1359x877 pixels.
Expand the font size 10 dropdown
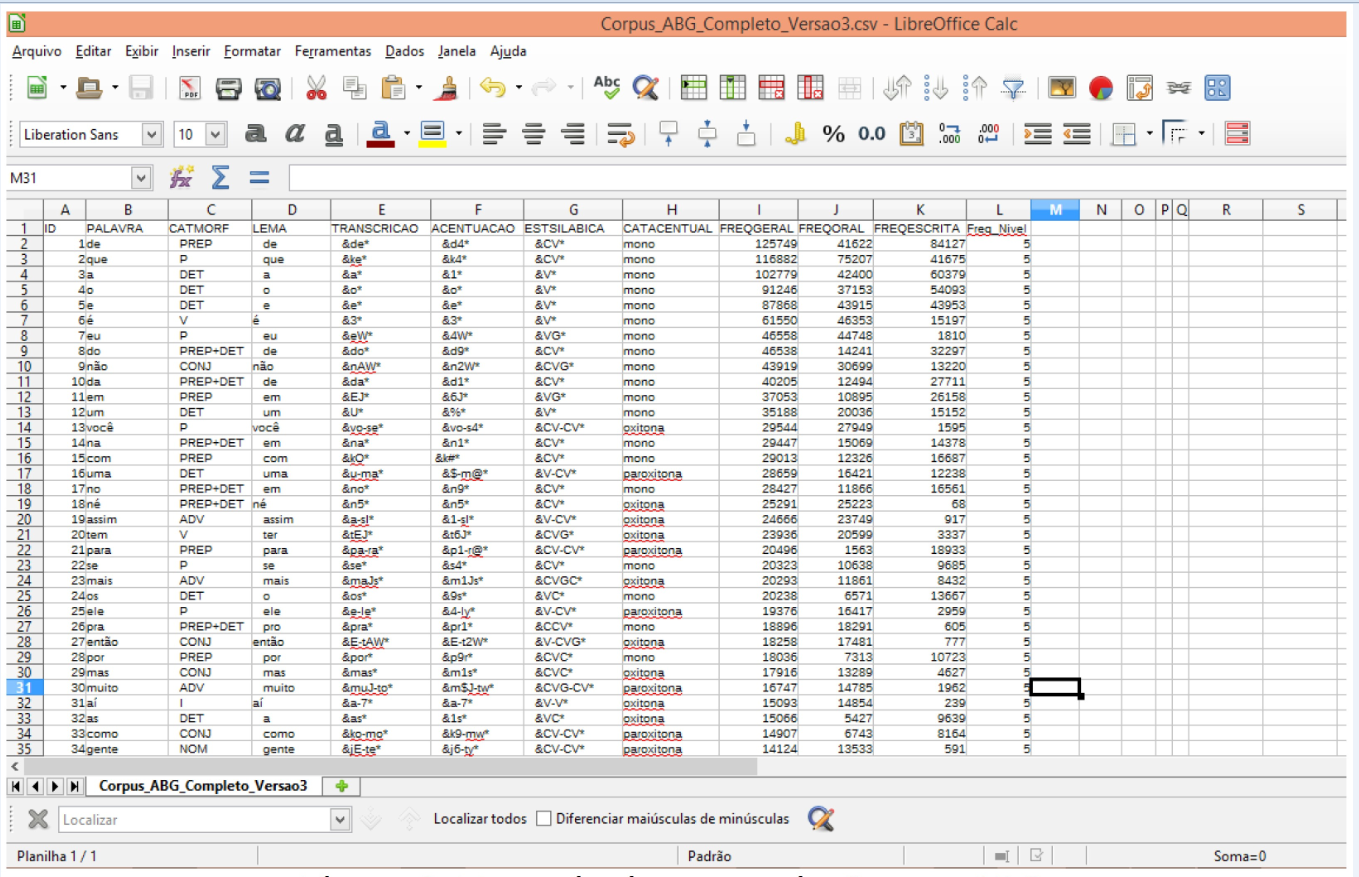215,134
